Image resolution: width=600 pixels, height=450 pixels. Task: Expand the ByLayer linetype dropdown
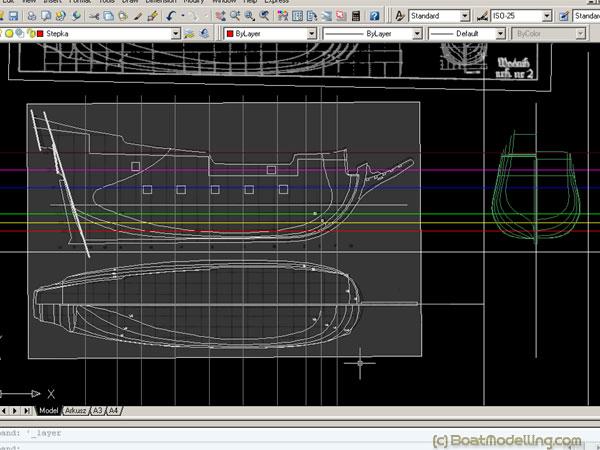pyautogui.click(x=417, y=34)
